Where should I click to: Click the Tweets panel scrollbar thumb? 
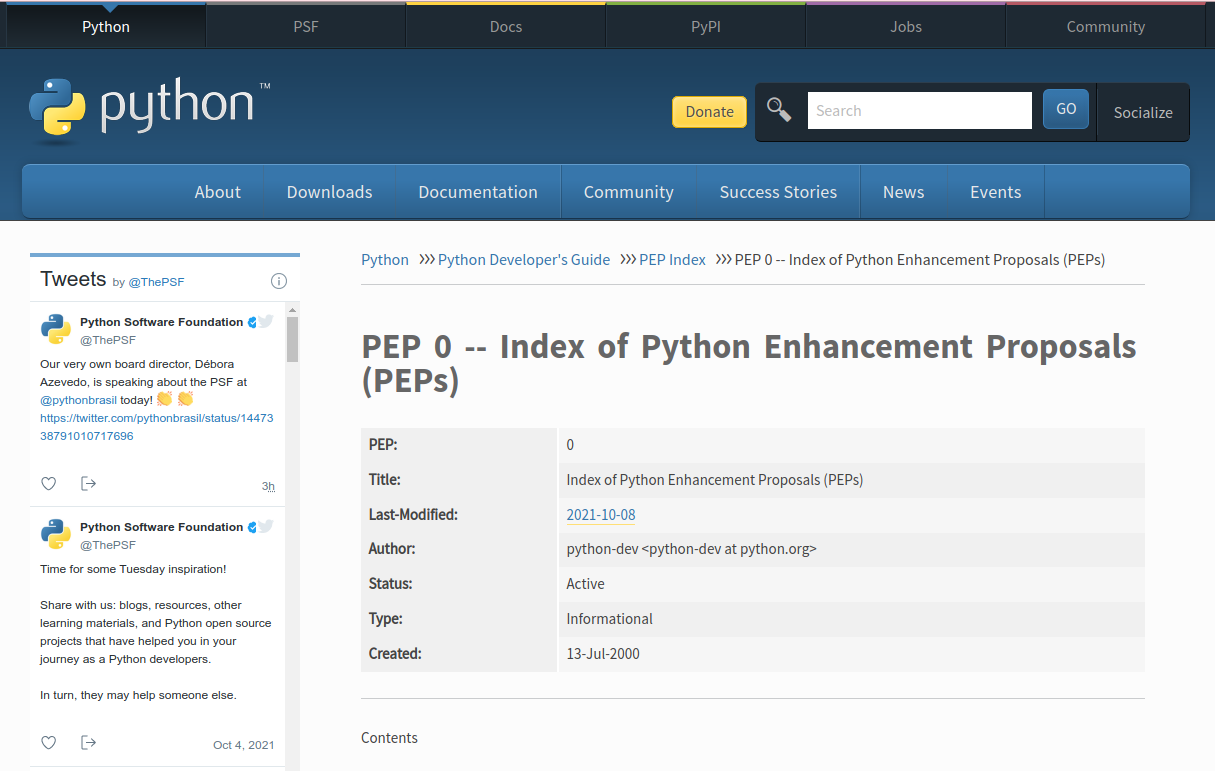292,339
